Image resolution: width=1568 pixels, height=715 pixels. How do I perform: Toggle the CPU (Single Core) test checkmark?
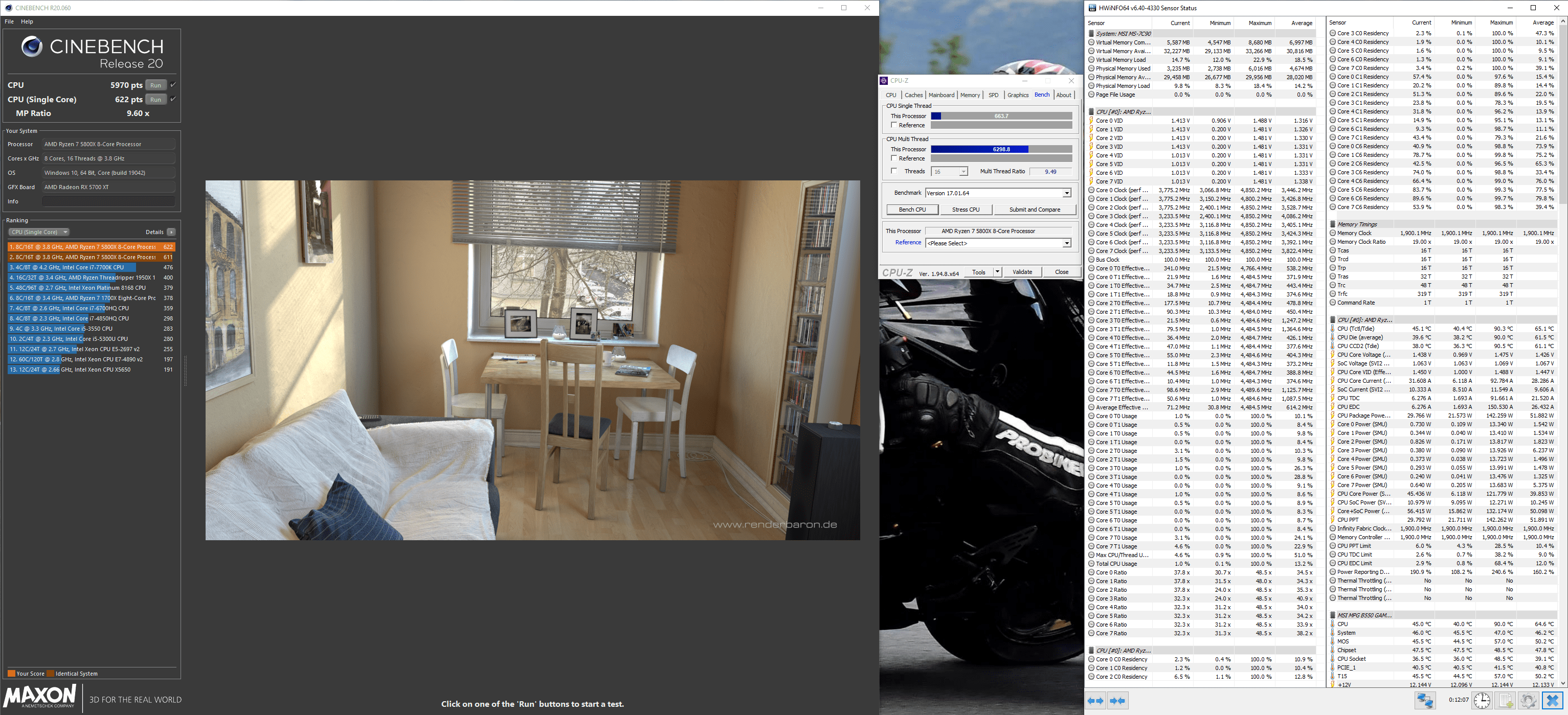pos(173,99)
